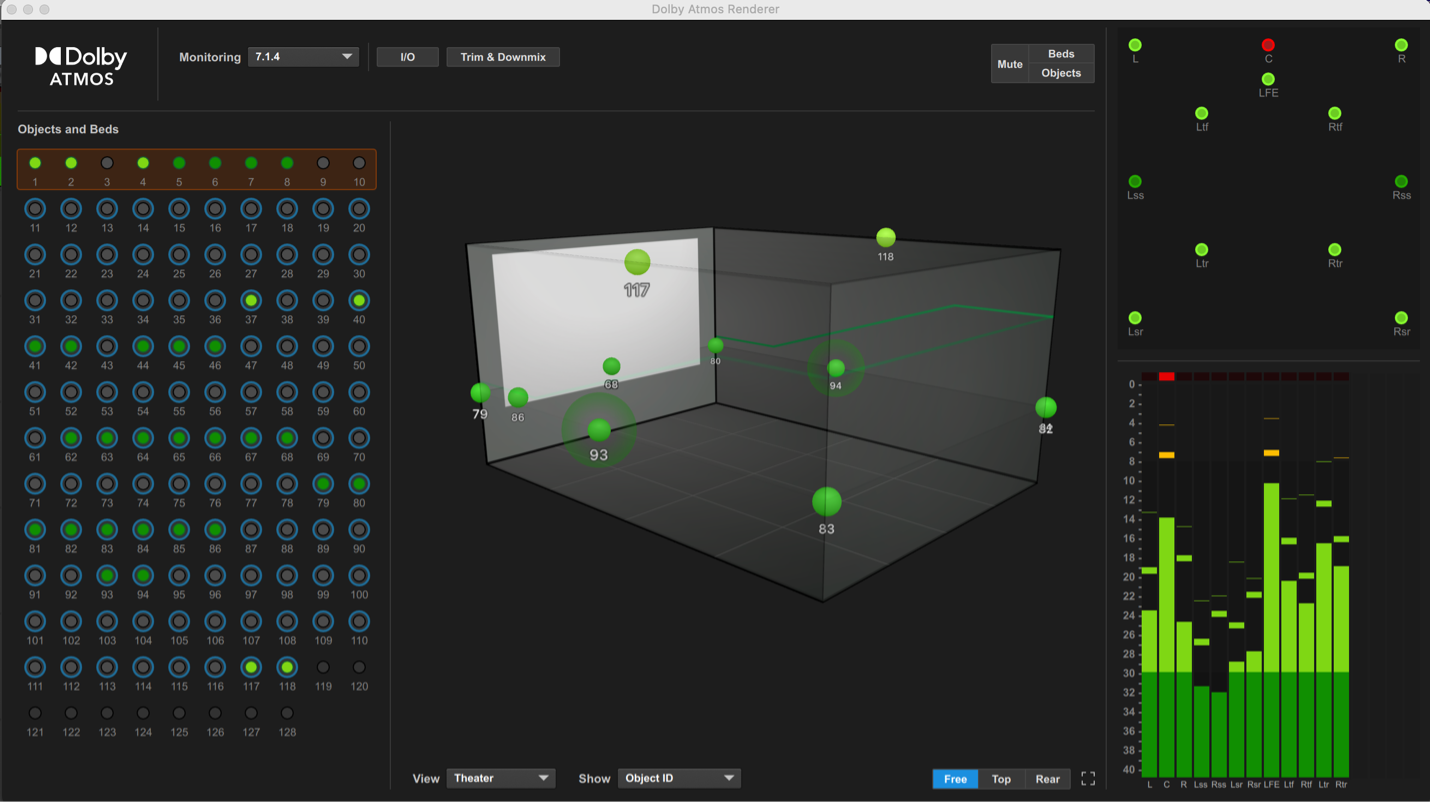Click the red C speaker indicator
Image resolution: width=1430 pixels, height=806 pixels.
pyautogui.click(x=1268, y=45)
